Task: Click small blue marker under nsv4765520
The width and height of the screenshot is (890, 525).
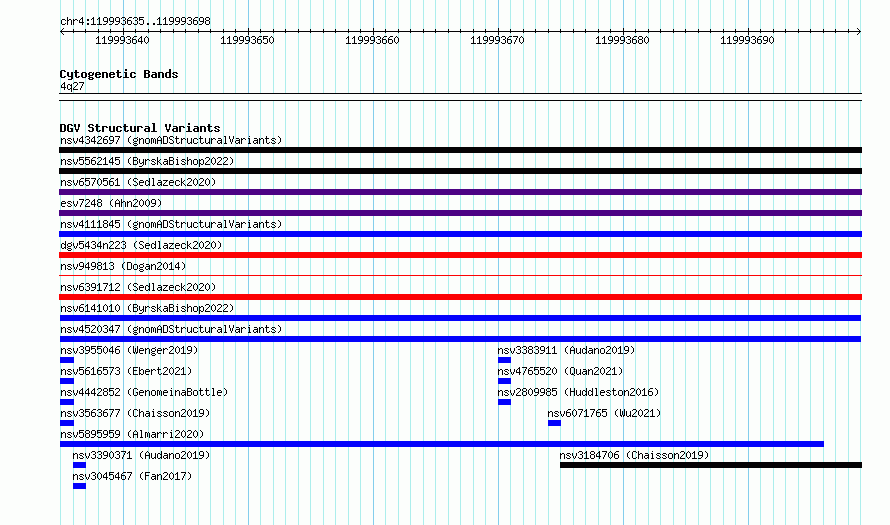Action: (504, 381)
